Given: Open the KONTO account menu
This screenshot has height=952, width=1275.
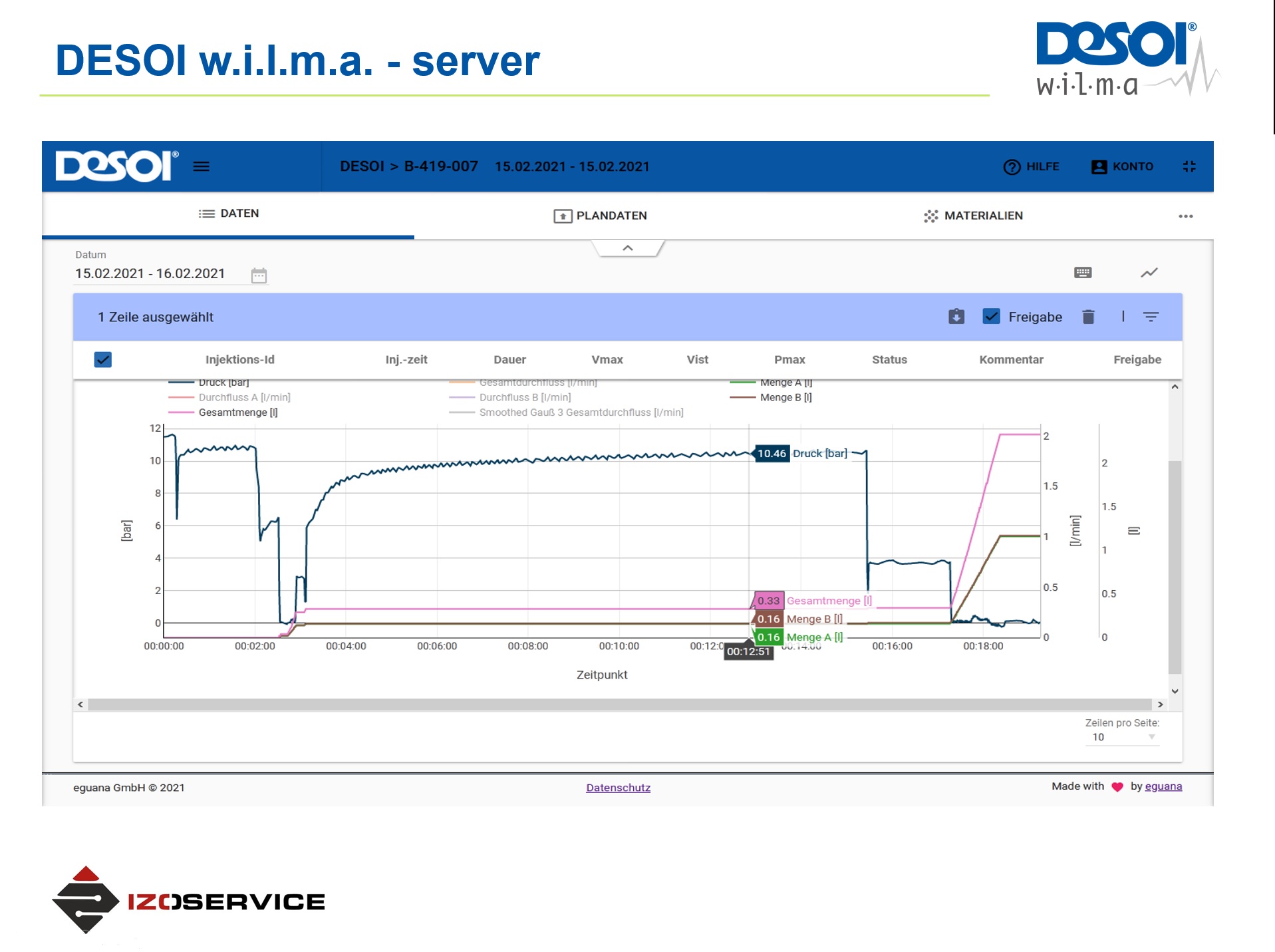Looking at the screenshot, I should pos(1122,167).
